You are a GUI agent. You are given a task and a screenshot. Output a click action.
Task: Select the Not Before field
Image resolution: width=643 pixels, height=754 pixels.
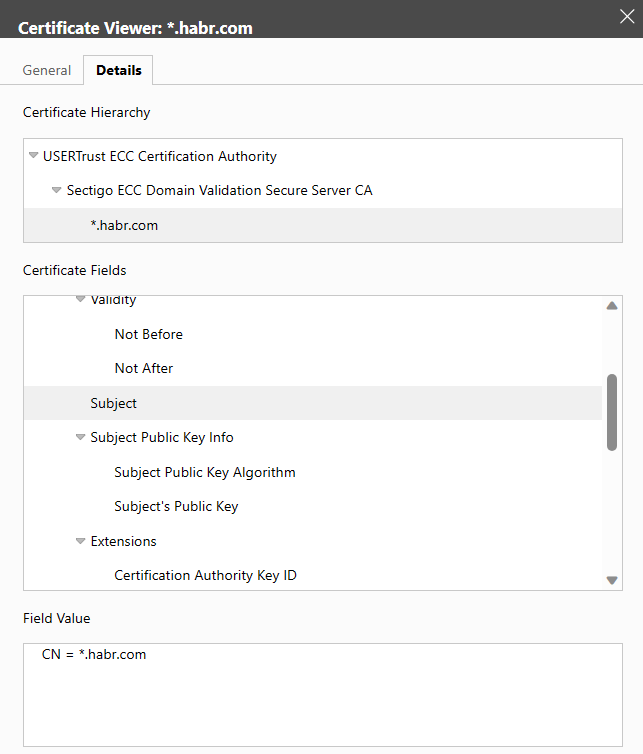click(149, 334)
